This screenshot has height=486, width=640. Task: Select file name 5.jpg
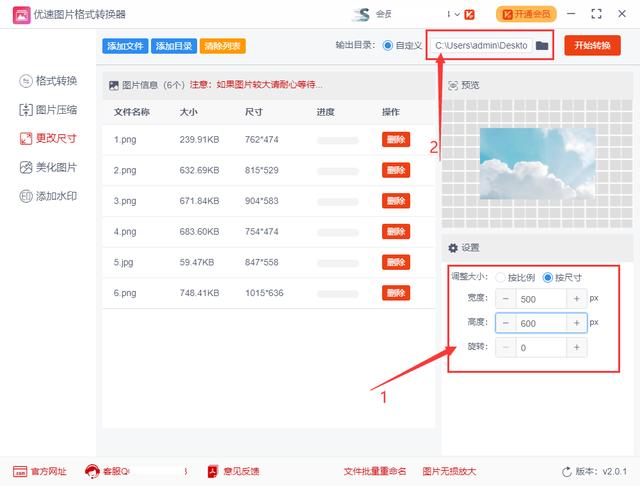tap(123, 262)
